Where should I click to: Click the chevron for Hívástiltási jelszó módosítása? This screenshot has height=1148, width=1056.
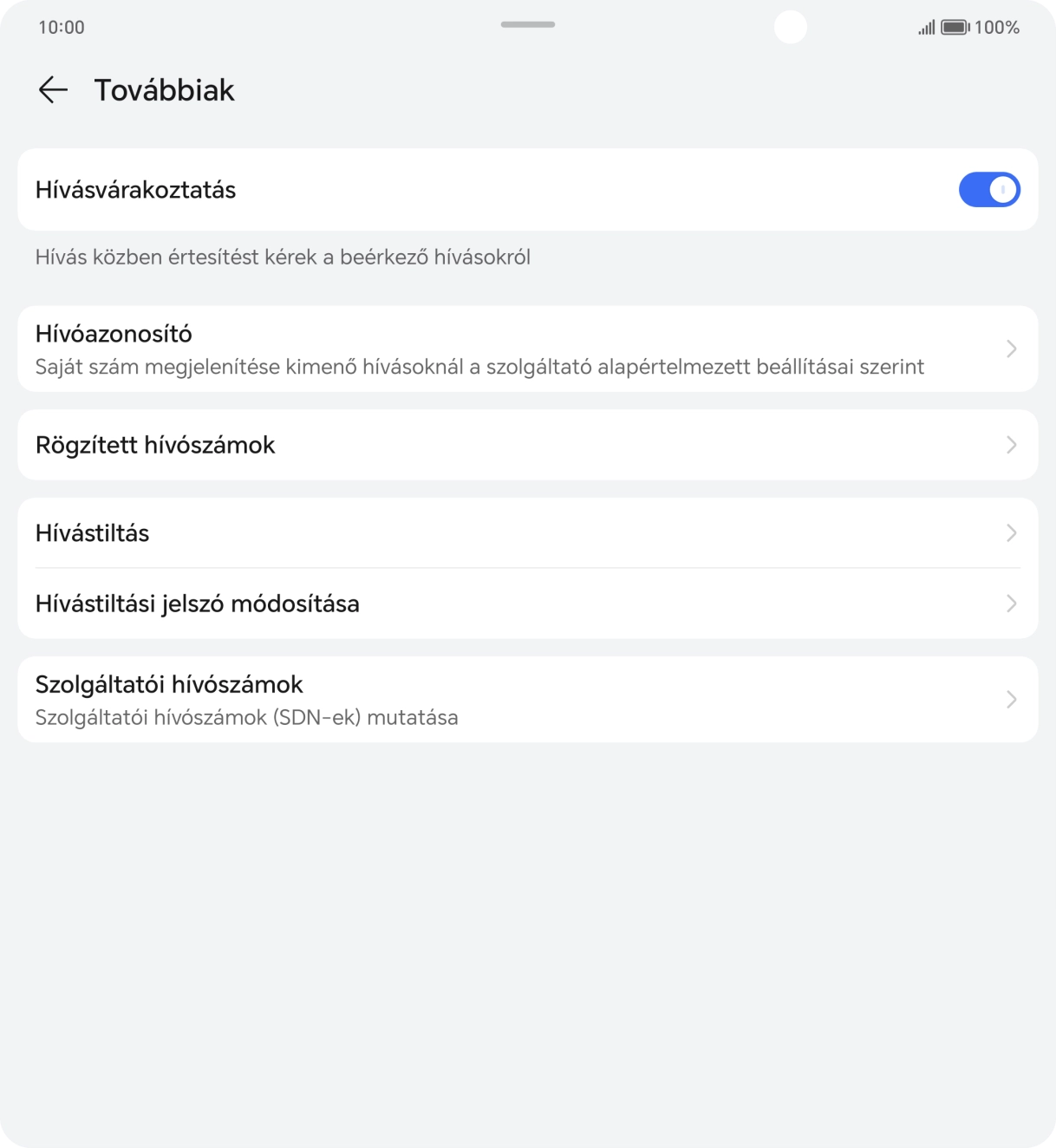tap(1011, 603)
